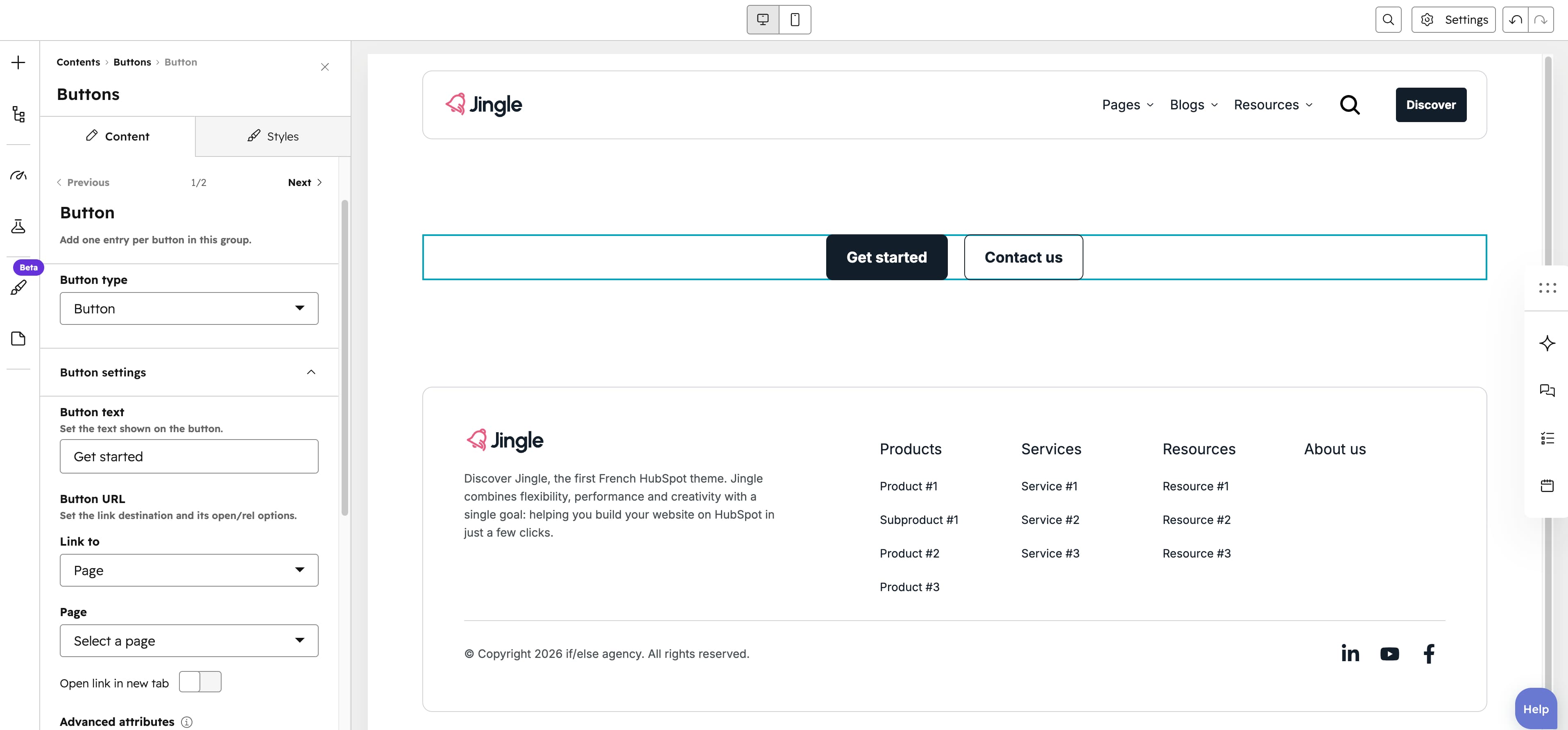This screenshot has height=730, width=1568.
Task: Open the test flask icon in sidebar
Action: [18, 227]
